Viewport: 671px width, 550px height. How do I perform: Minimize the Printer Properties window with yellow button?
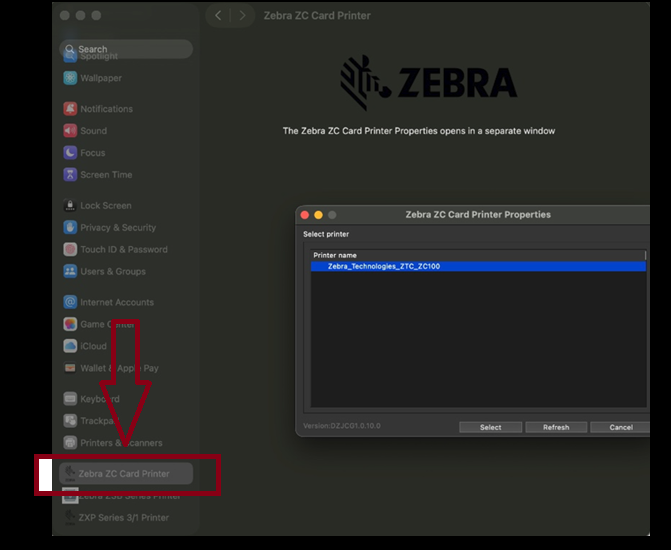318,215
